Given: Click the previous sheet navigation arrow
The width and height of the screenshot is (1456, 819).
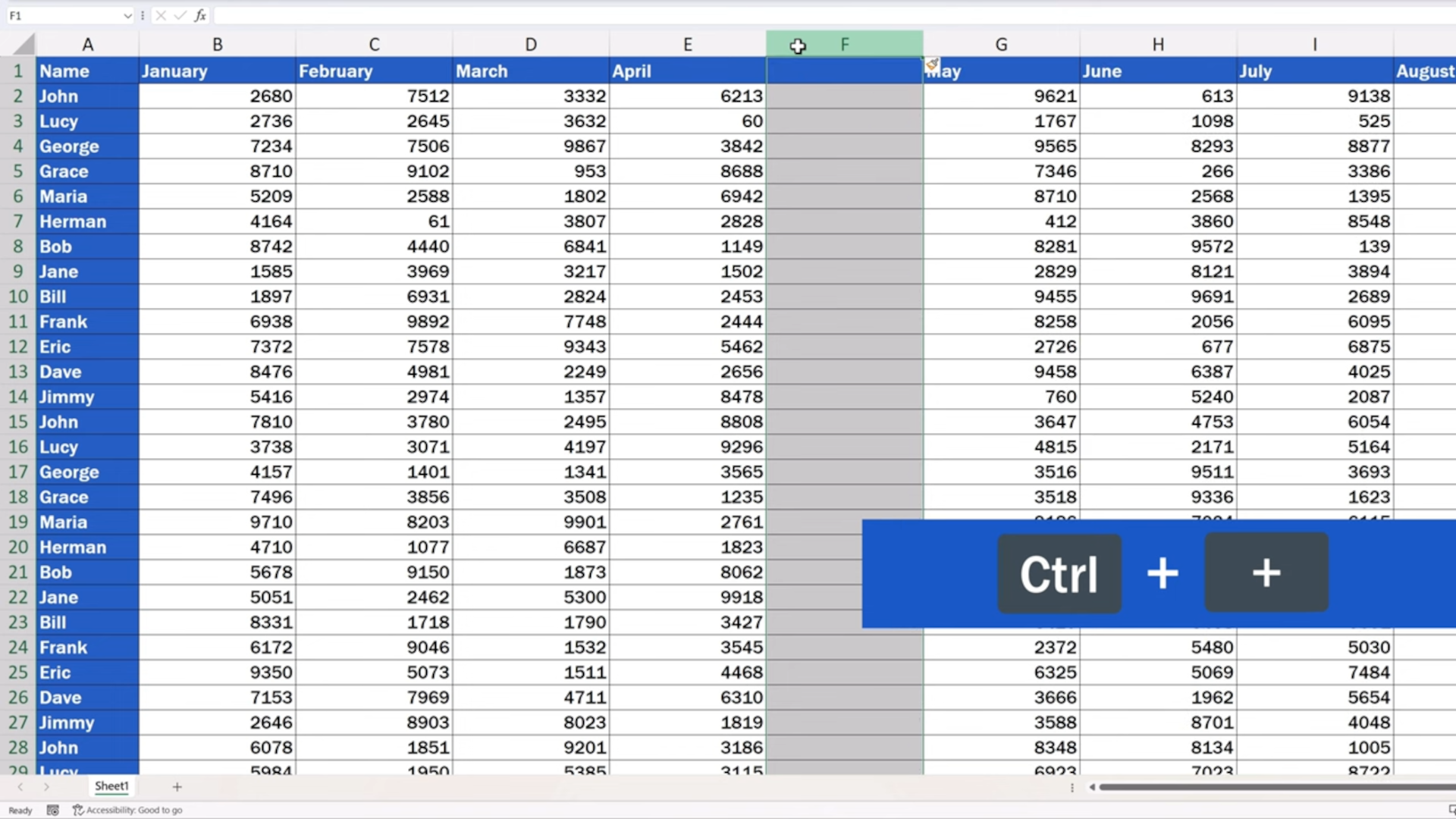Looking at the screenshot, I should 21,787.
